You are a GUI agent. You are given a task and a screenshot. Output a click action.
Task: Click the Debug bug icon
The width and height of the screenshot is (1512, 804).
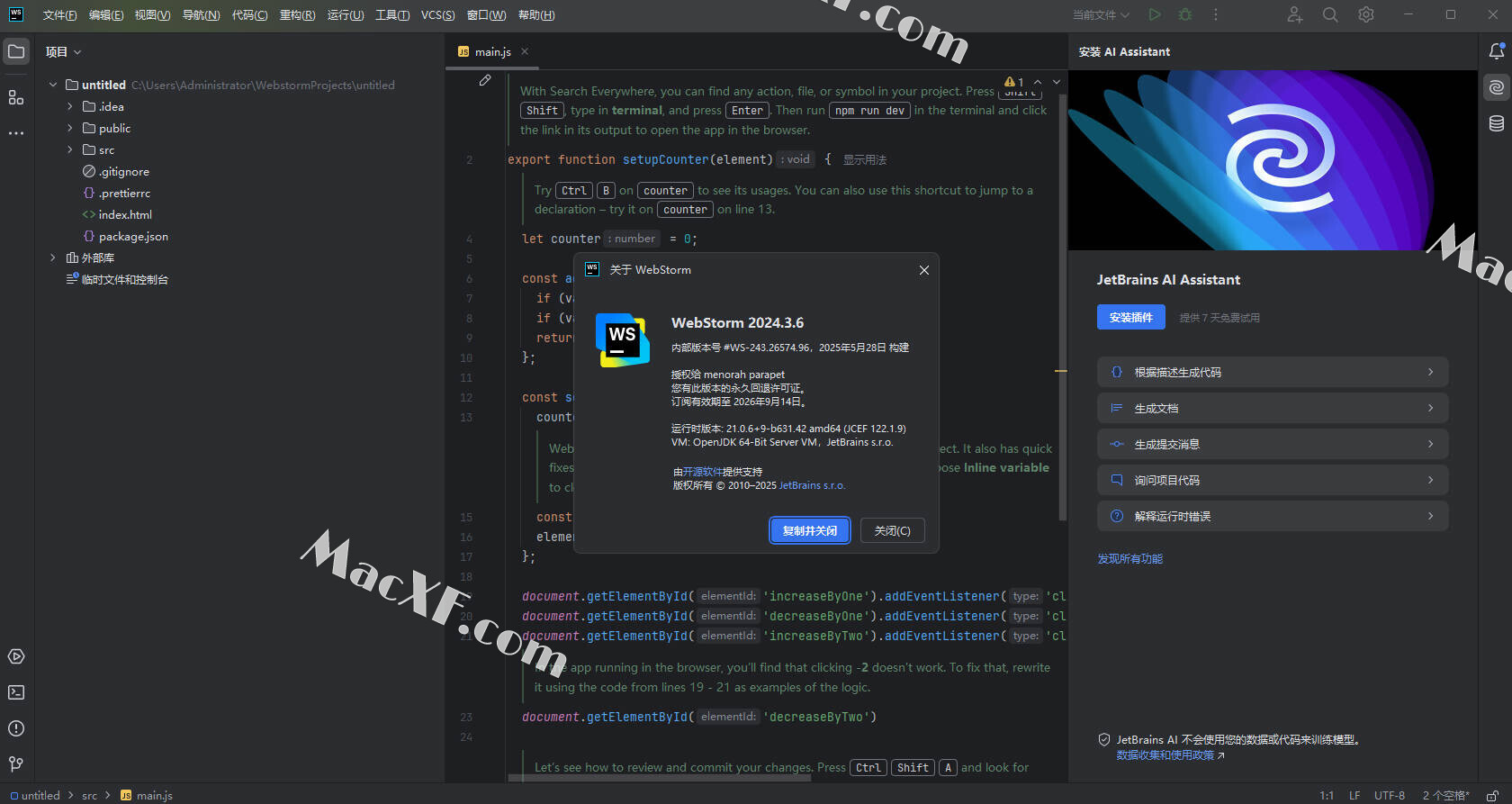pos(1185,14)
